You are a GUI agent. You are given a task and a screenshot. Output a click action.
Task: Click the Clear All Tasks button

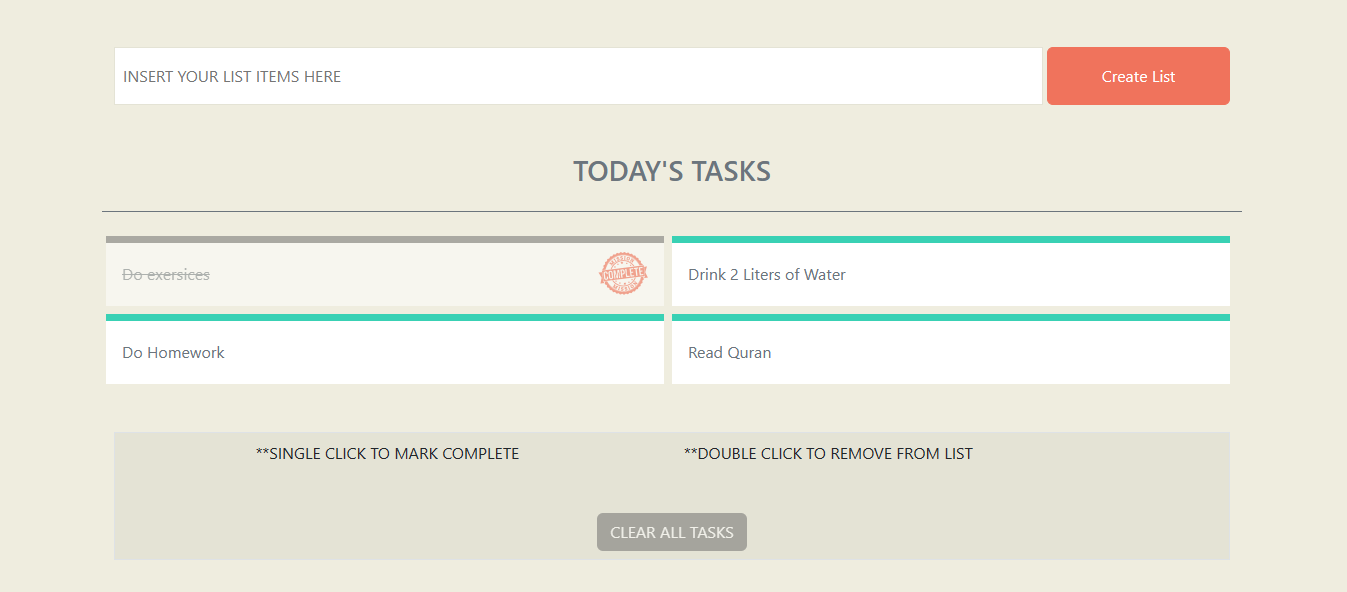point(672,532)
